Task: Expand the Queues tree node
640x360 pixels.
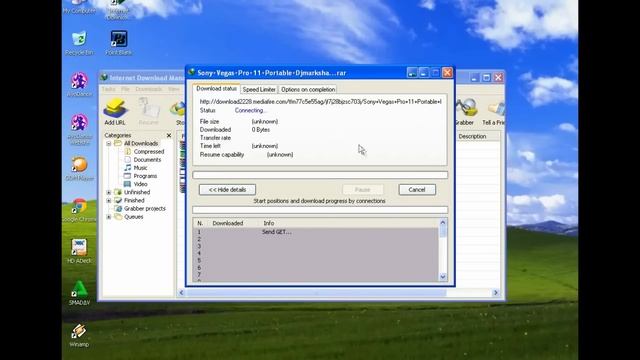Action: click(x=109, y=217)
